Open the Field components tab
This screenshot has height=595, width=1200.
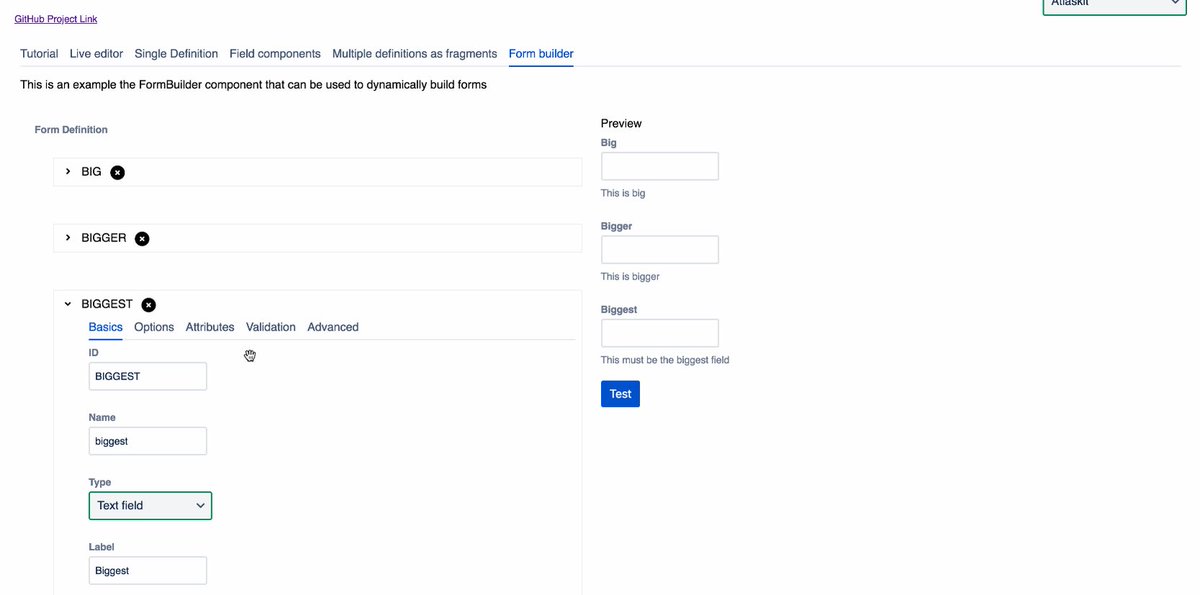275,54
